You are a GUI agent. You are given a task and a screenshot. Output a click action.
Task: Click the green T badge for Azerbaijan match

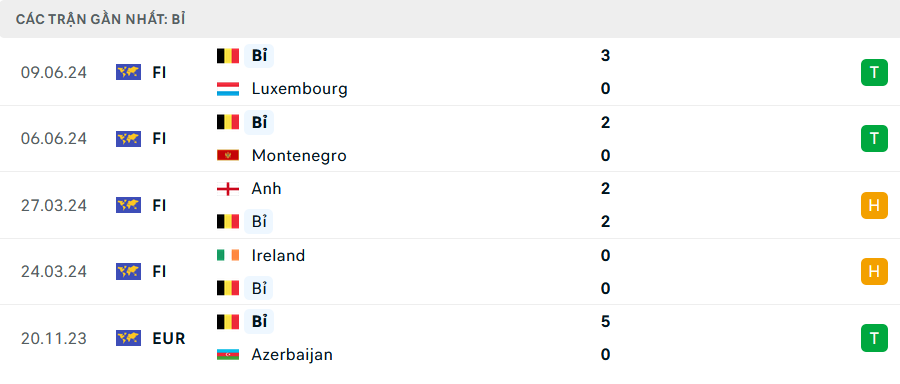click(874, 338)
